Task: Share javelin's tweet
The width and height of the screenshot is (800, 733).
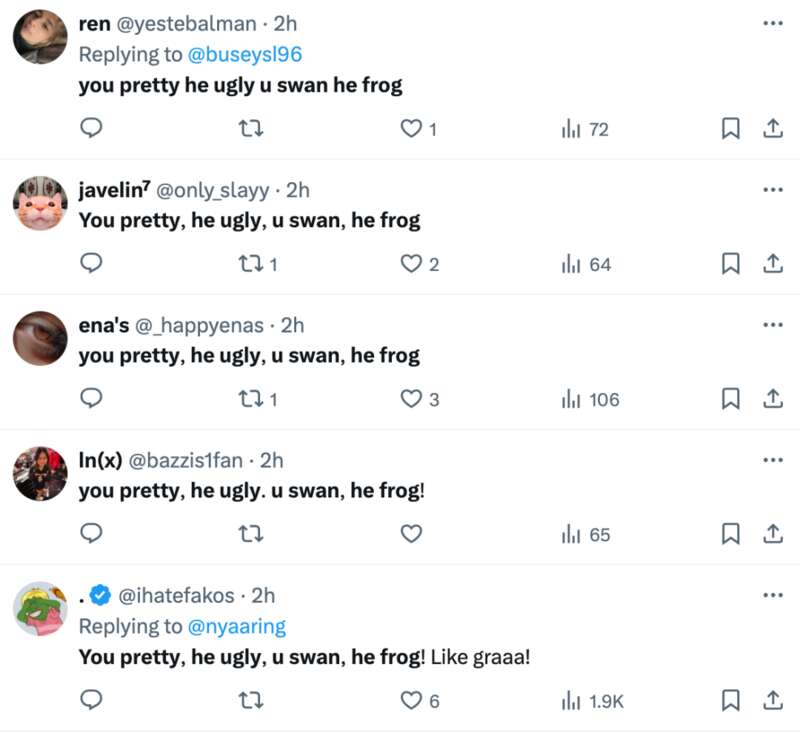Action: click(772, 264)
